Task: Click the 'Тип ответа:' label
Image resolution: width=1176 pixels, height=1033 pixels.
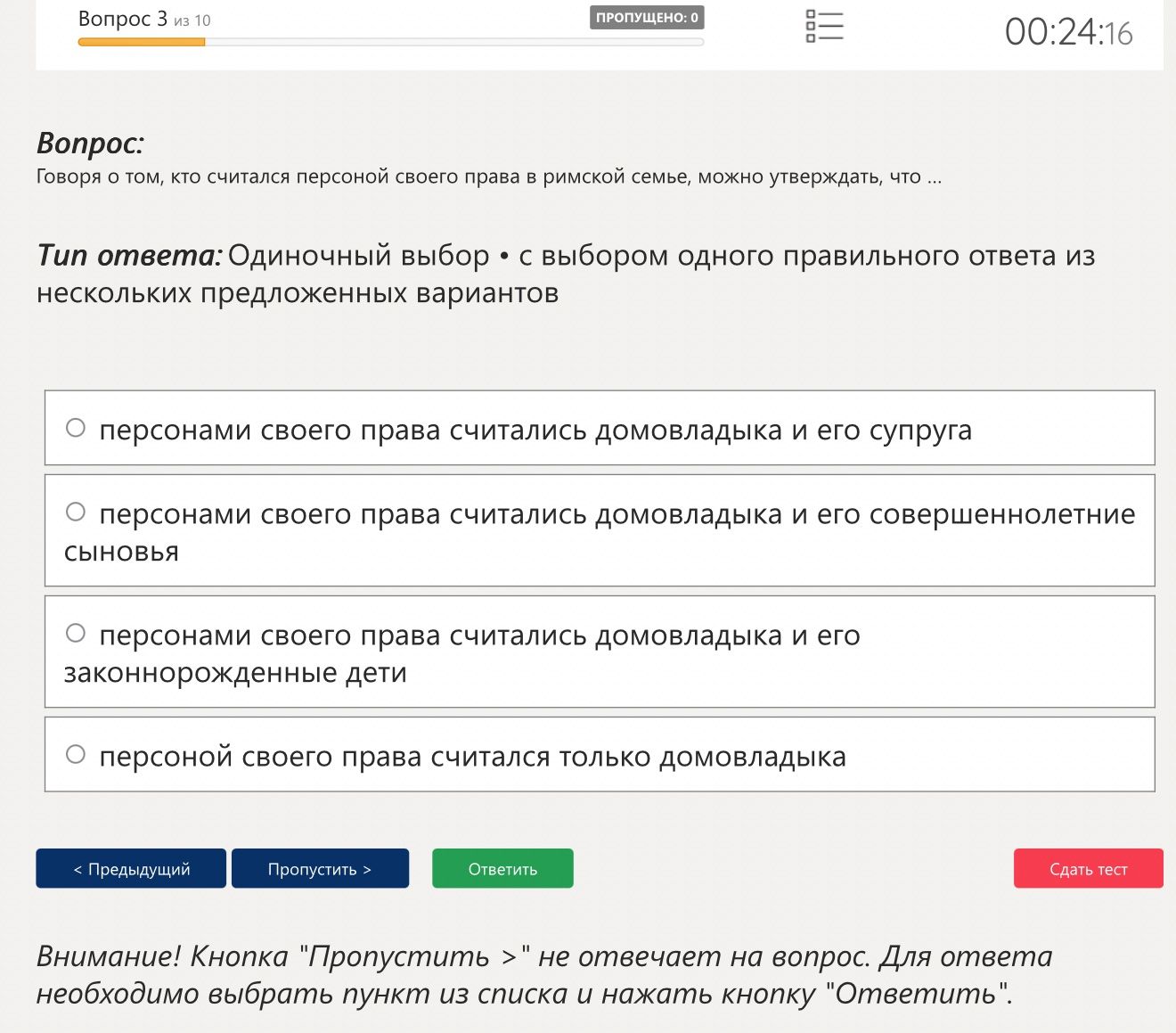Action: (x=129, y=256)
